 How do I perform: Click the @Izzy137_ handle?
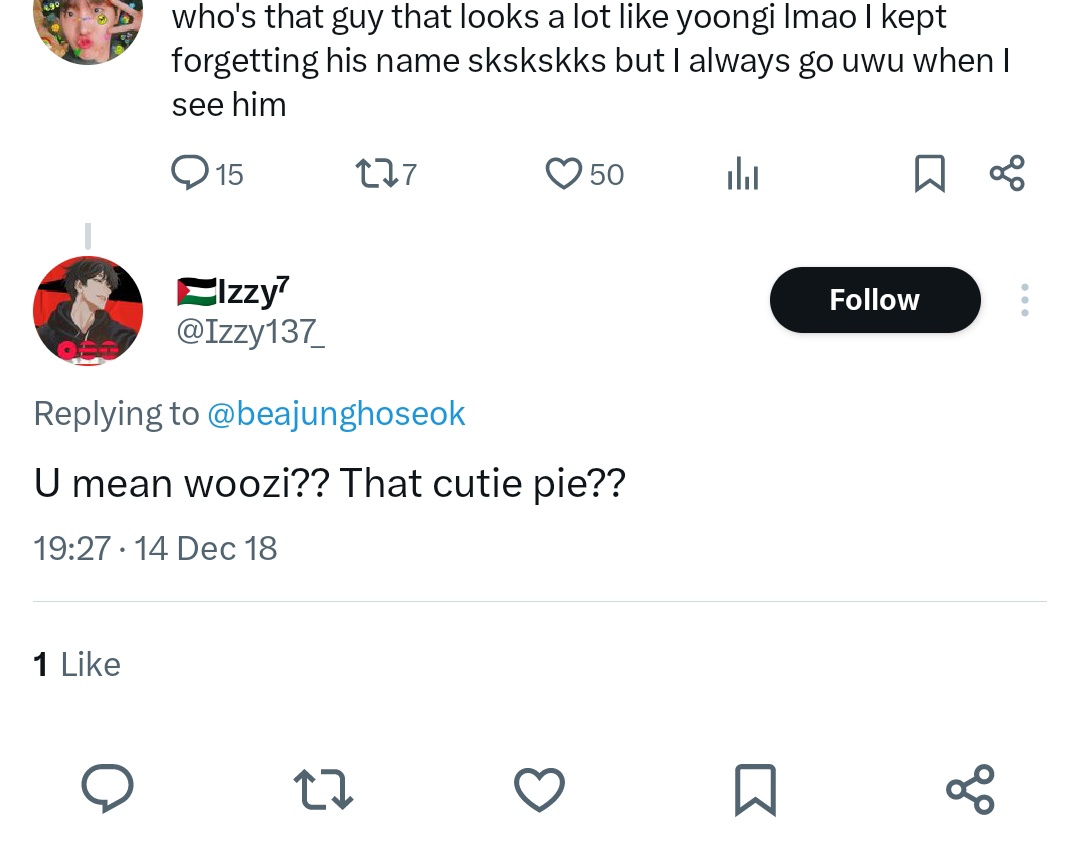(250, 332)
